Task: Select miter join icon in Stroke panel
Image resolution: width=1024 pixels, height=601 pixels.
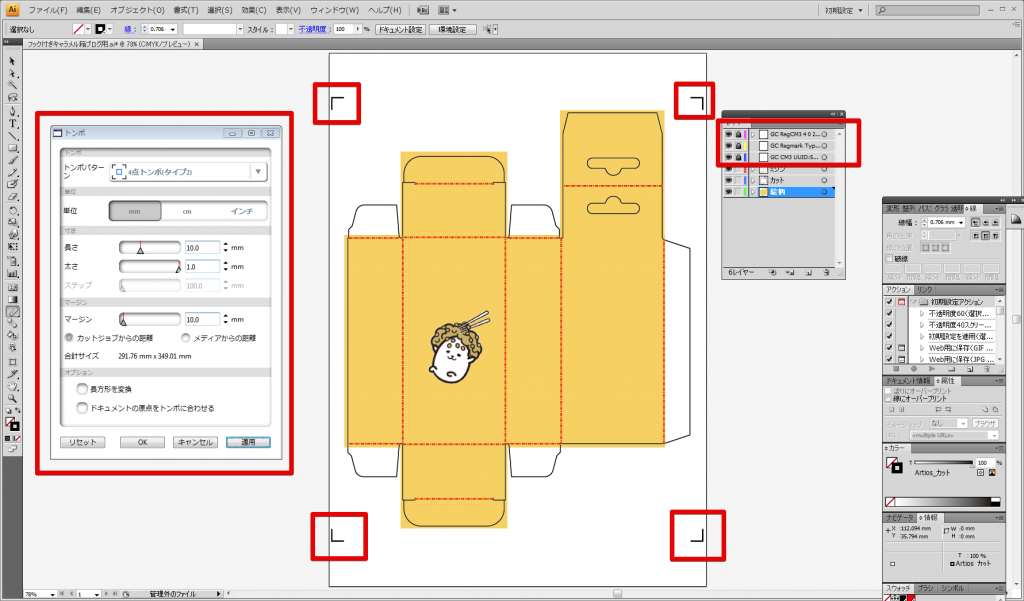Action: (x=976, y=235)
